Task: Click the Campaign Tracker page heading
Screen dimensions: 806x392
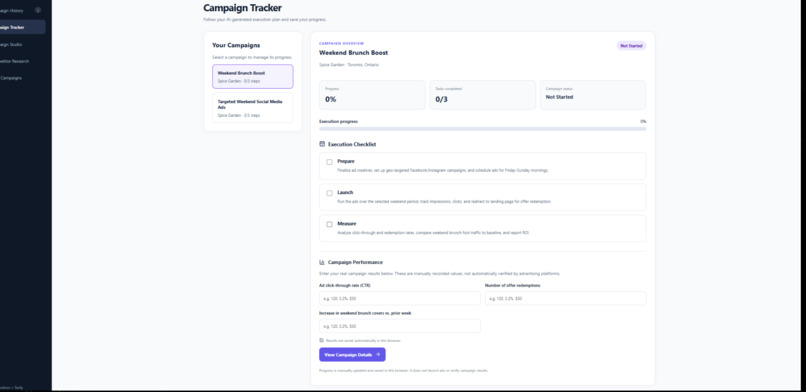Action: (242, 8)
